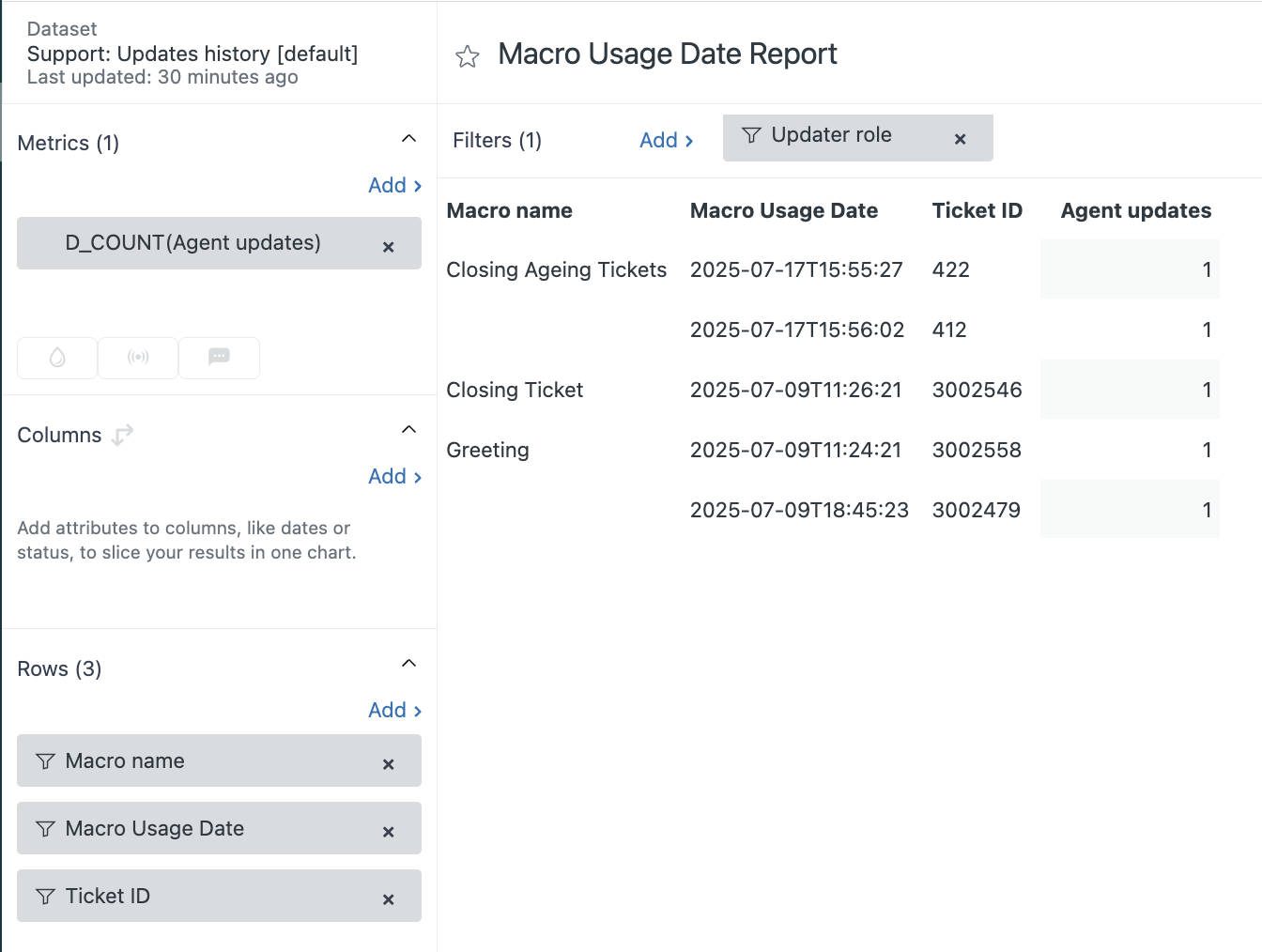Remove the Updater role filter
The image size is (1262, 952).
pos(960,139)
